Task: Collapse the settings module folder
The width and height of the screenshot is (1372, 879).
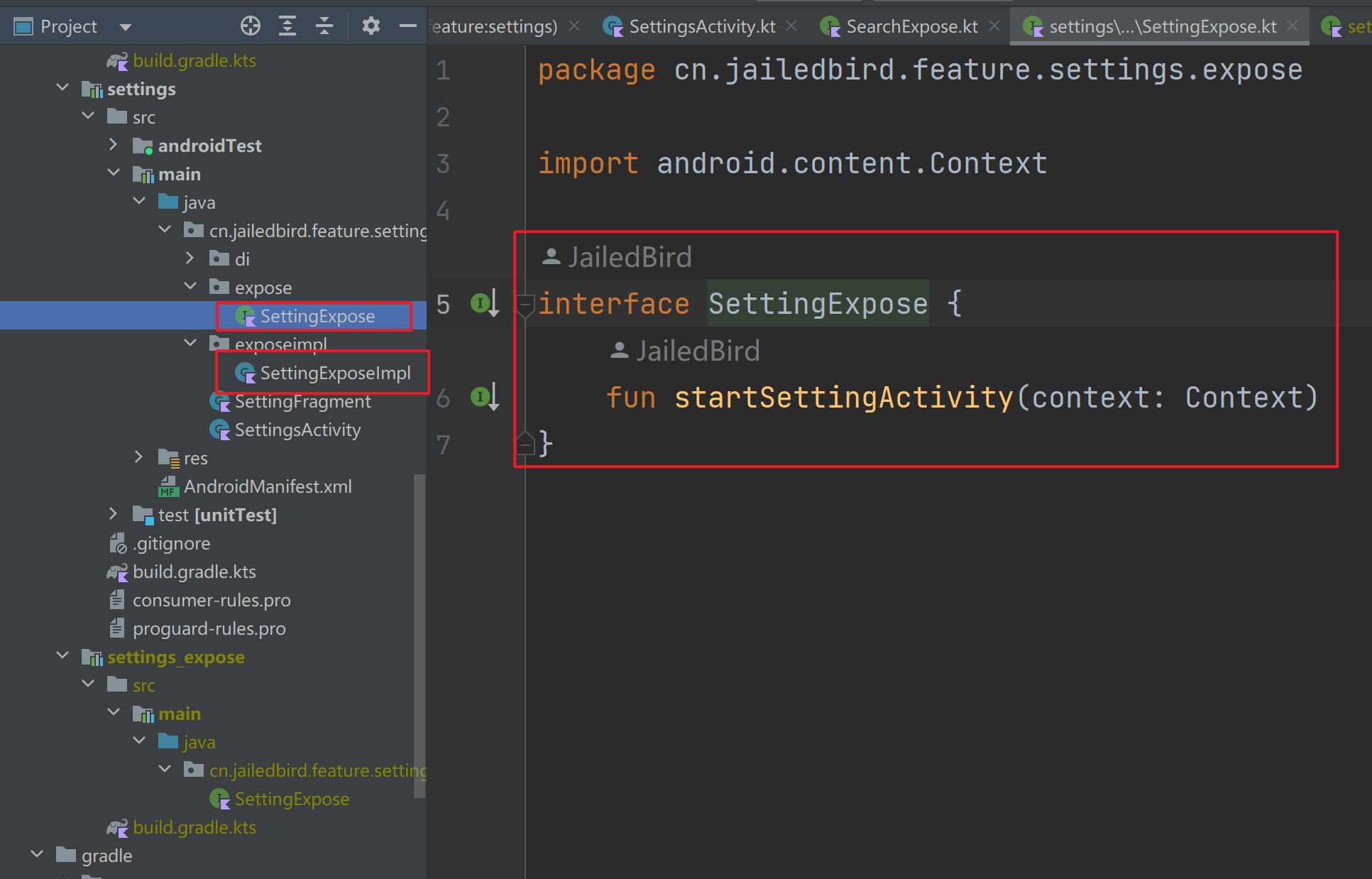Action: click(x=62, y=88)
